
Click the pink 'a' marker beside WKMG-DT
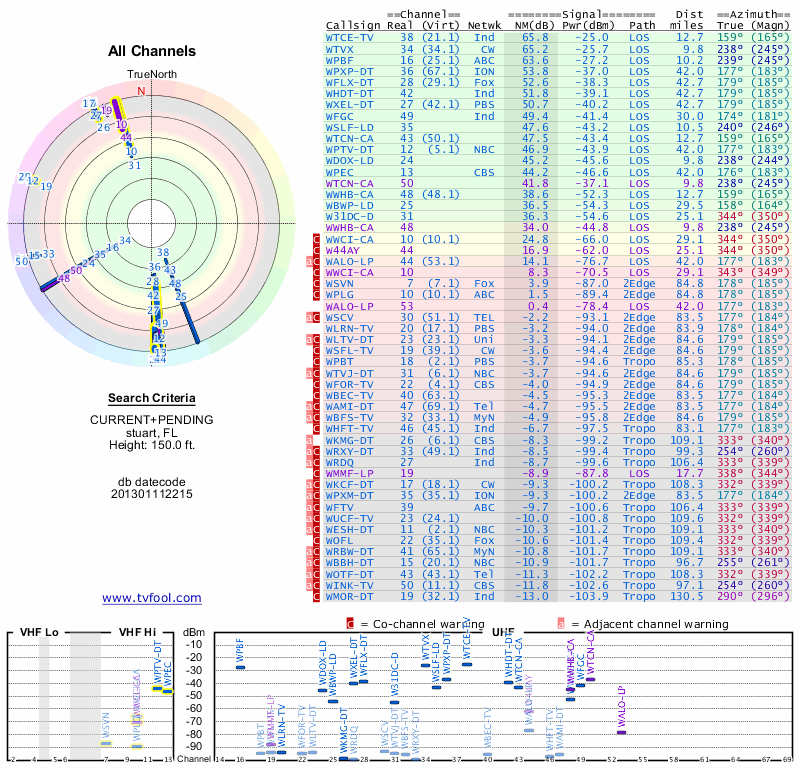(x=309, y=440)
